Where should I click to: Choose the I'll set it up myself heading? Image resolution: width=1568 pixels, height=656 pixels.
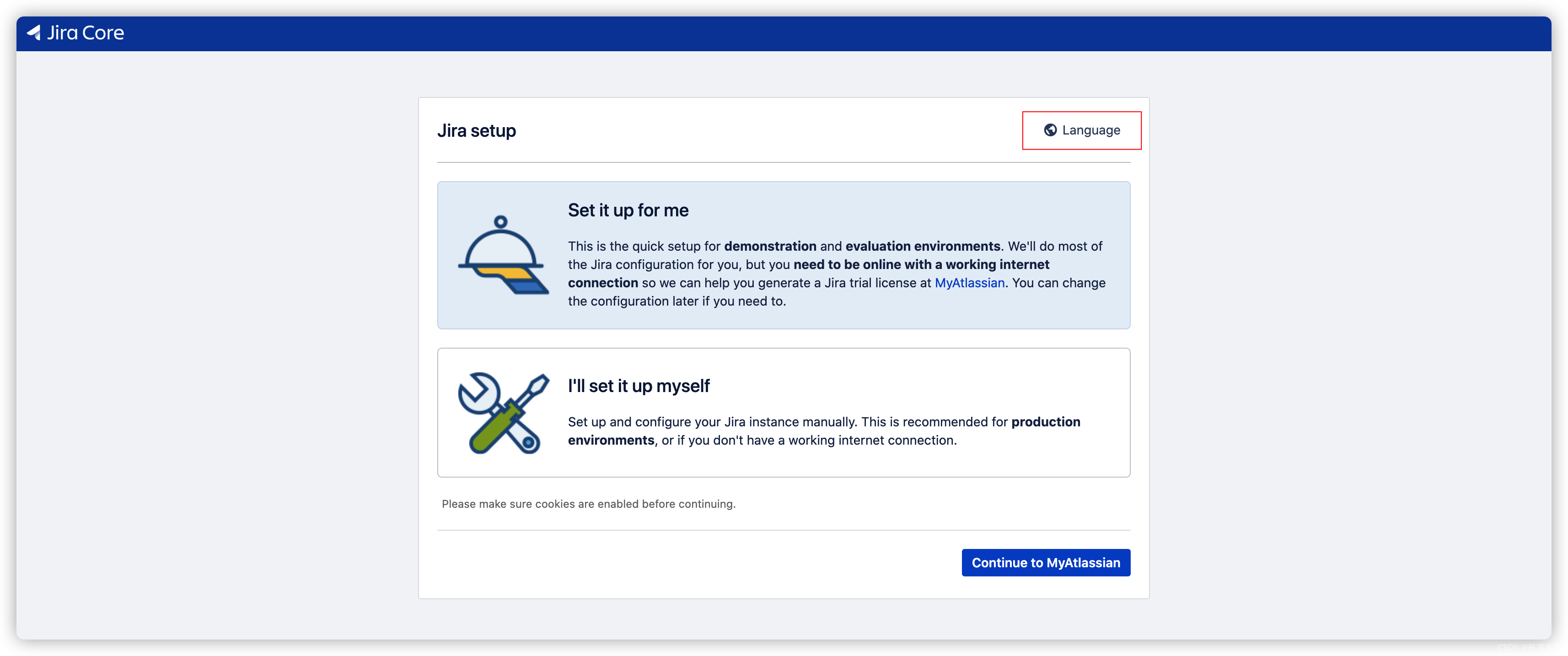(639, 386)
